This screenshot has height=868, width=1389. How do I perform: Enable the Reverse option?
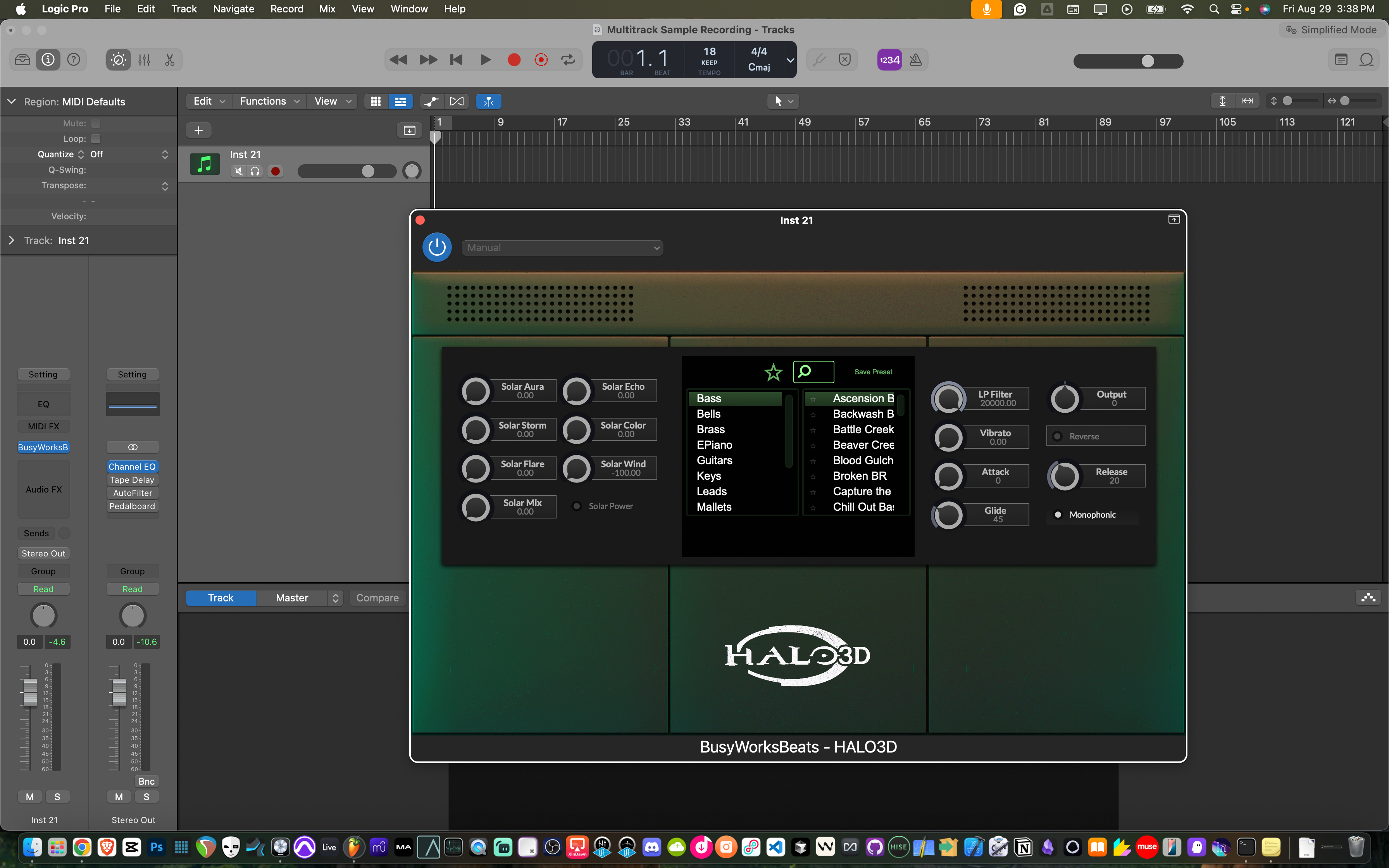point(1057,436)
